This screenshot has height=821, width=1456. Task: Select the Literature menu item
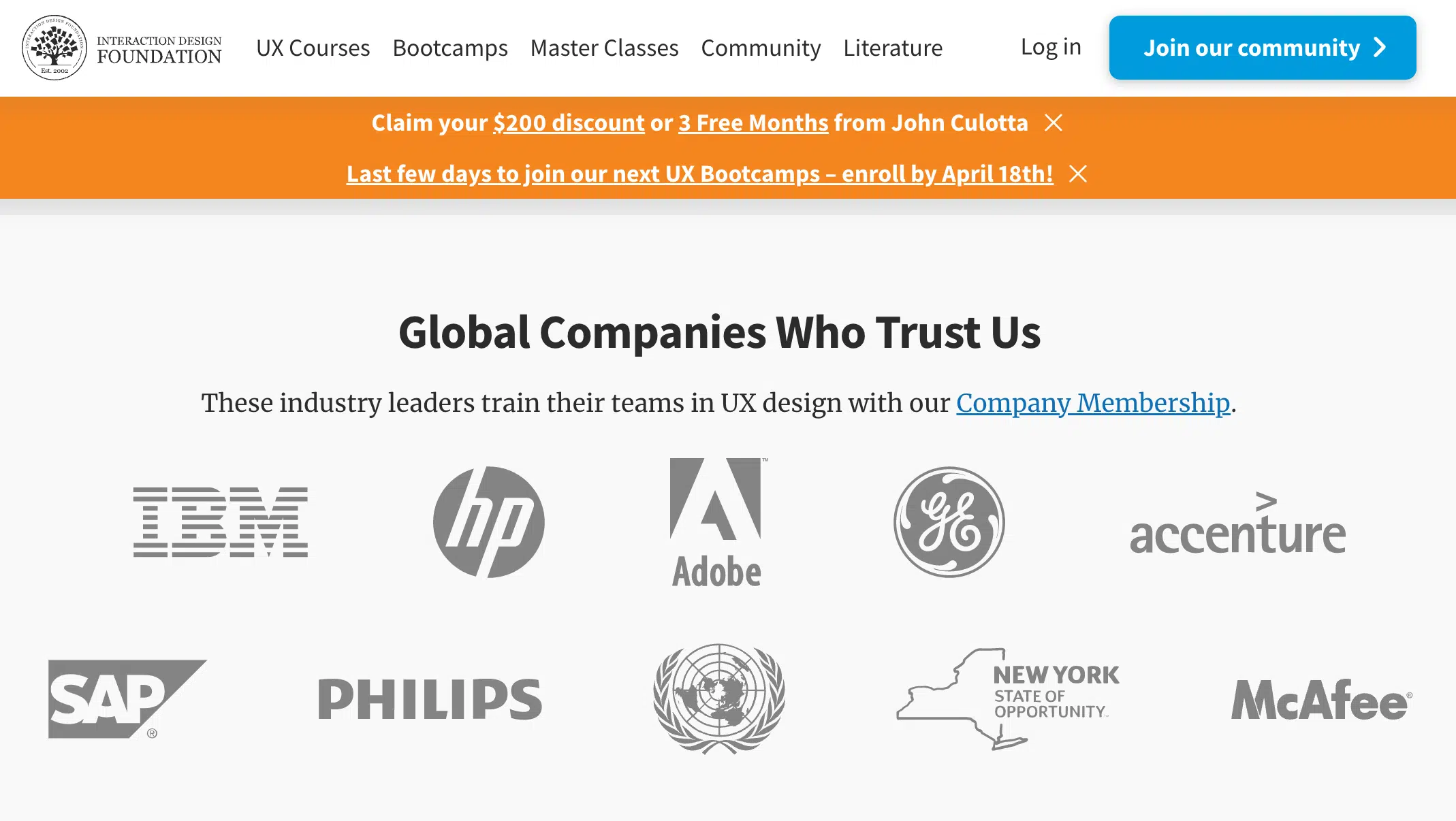point(892,48)
